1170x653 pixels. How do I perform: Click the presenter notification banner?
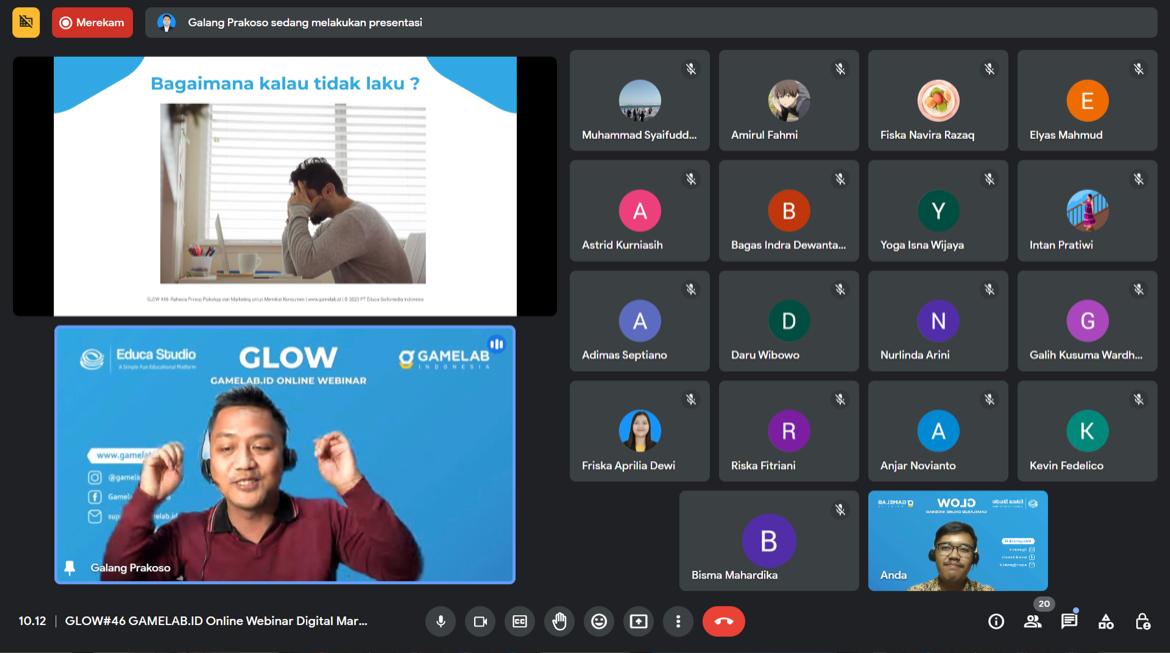[x=651, y=22]
